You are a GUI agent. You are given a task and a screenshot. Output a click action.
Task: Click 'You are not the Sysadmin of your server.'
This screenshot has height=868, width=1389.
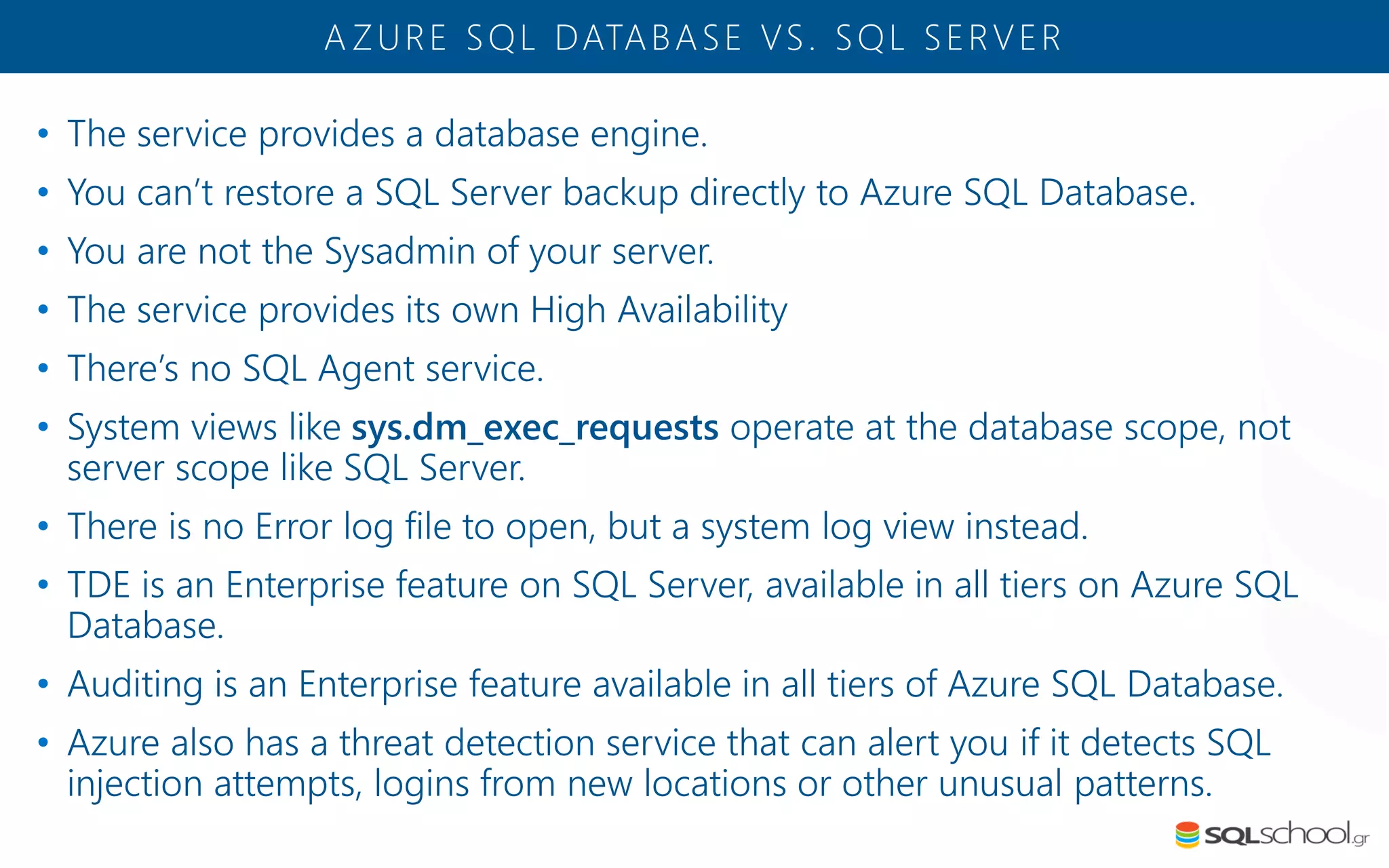(x=391, y=252)
